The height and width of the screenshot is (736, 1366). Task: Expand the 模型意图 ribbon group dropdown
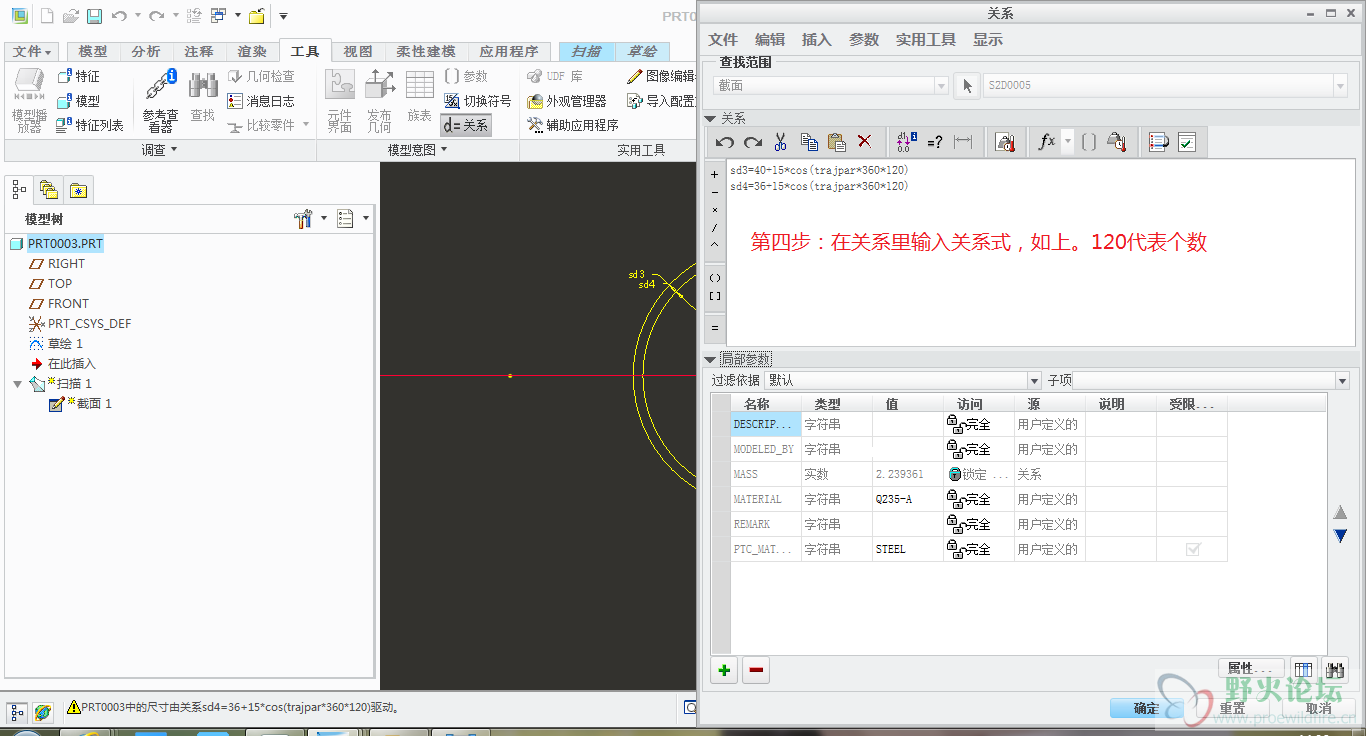click(x=418, y=150)
